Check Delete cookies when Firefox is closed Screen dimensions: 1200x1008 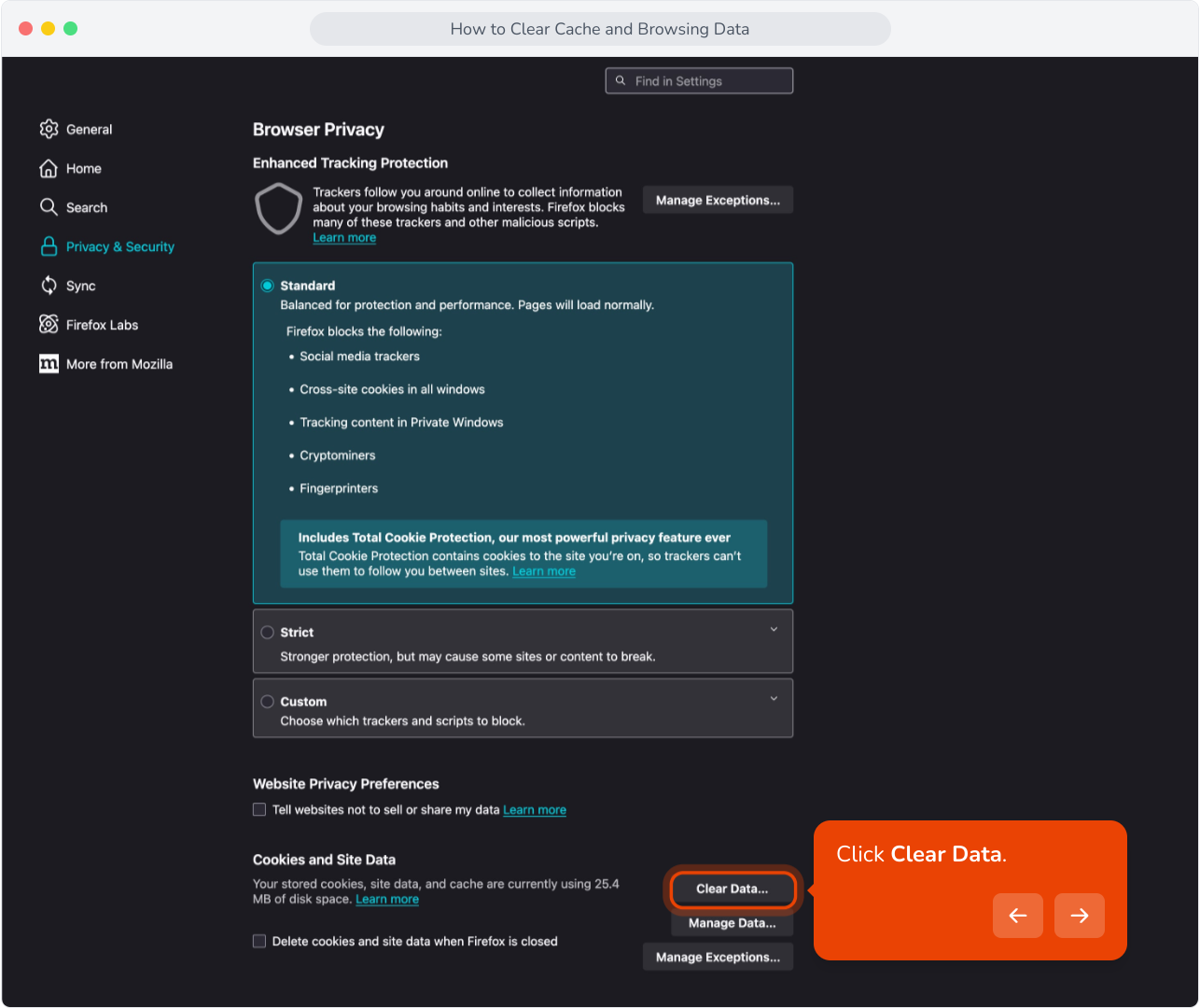(259, 941)
